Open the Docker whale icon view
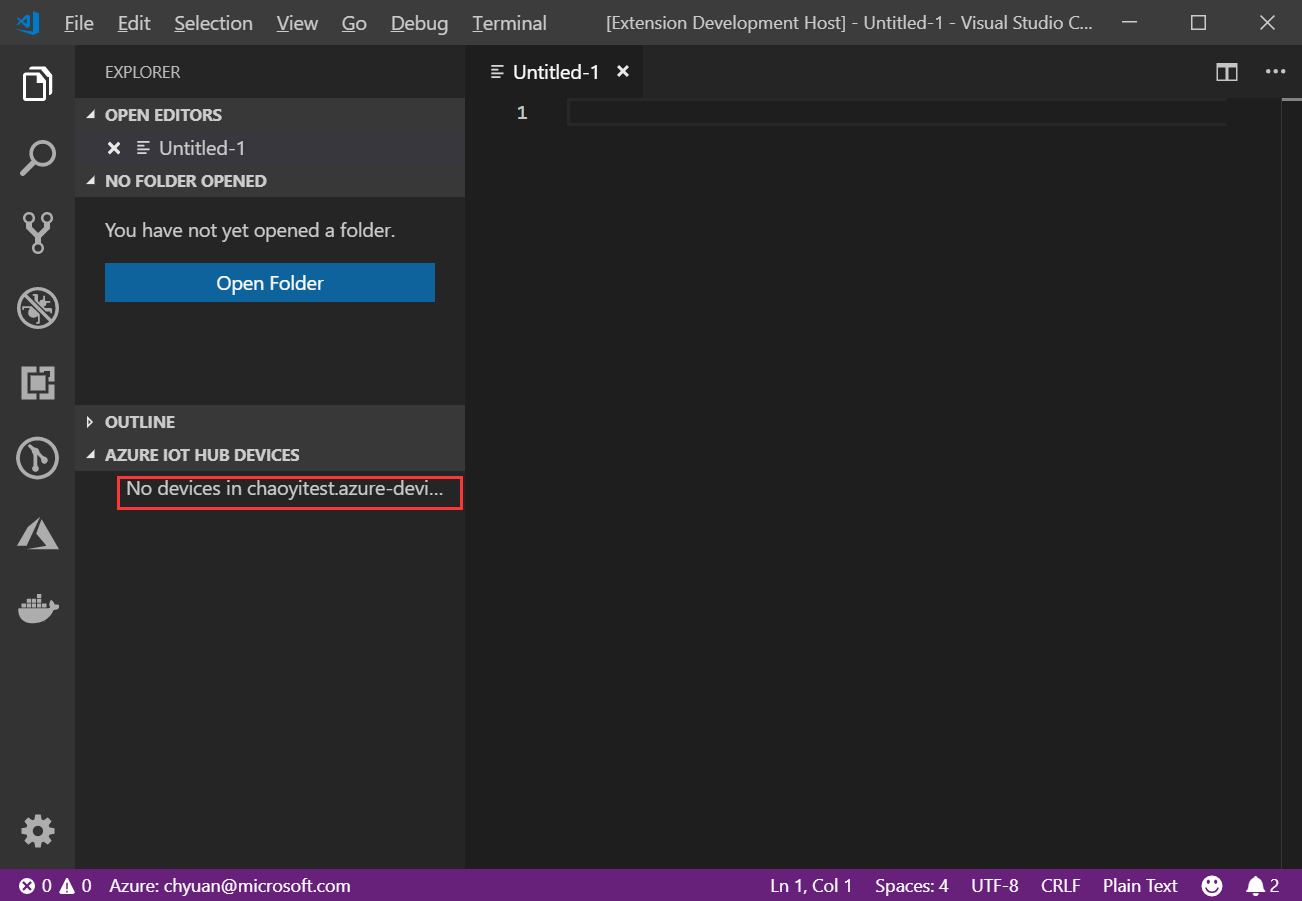This screenshot has height=901, width=1302. click(x=38, y=608)
